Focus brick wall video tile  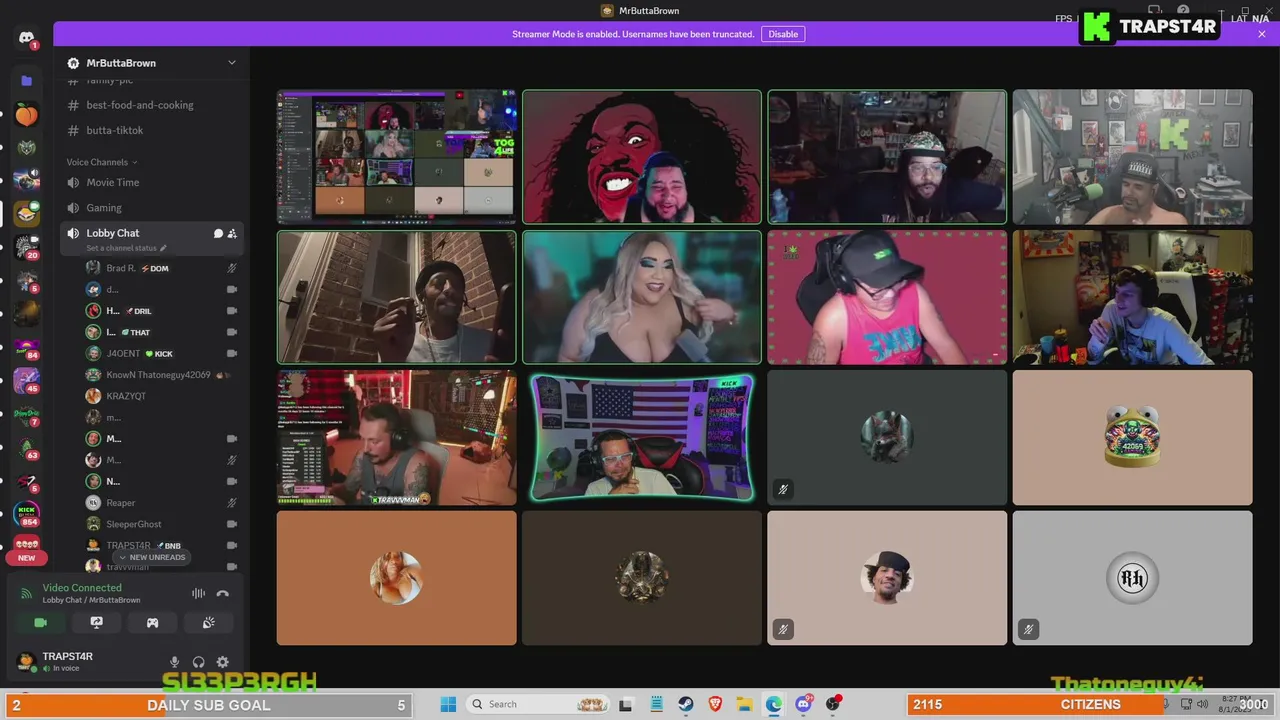coord(397,297)
